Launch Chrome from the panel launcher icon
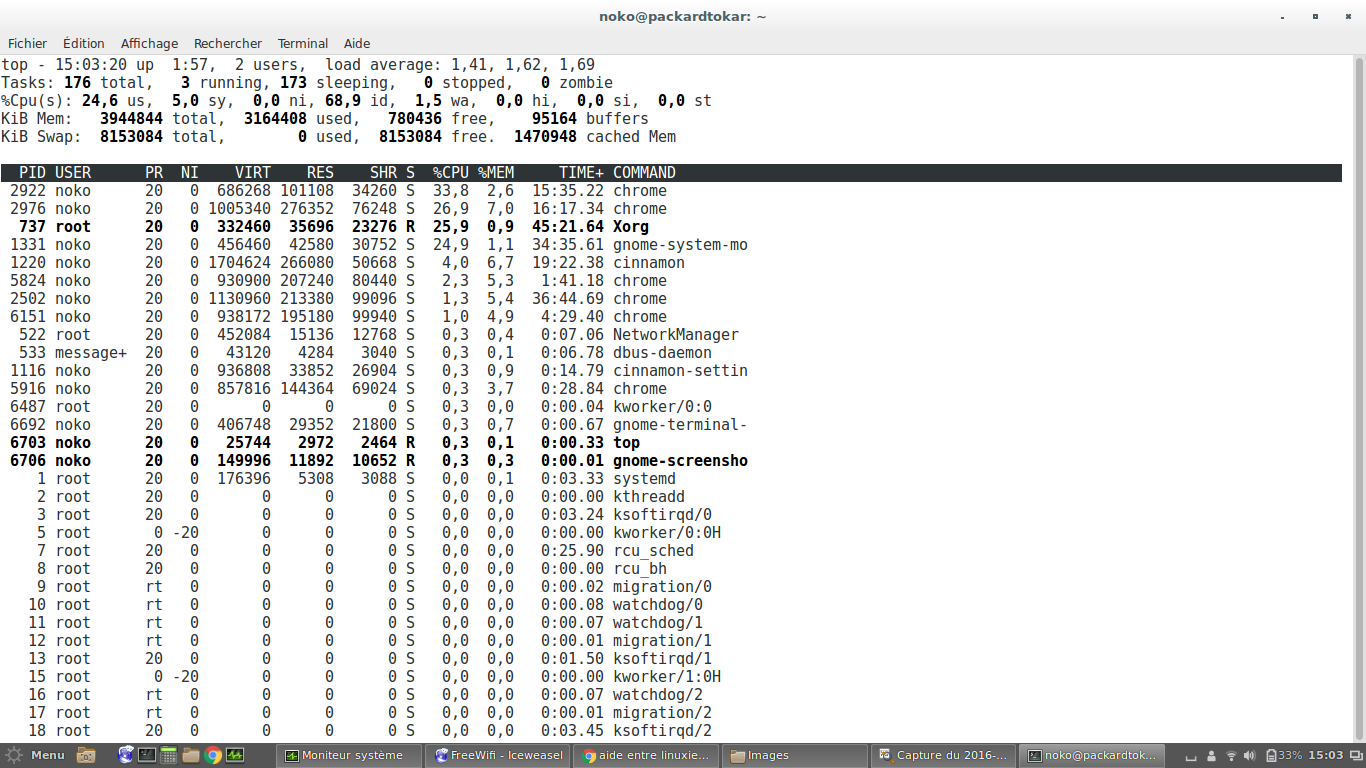Image resolution: width=1366 pixels, height=768 pixels. pos(213,755)
